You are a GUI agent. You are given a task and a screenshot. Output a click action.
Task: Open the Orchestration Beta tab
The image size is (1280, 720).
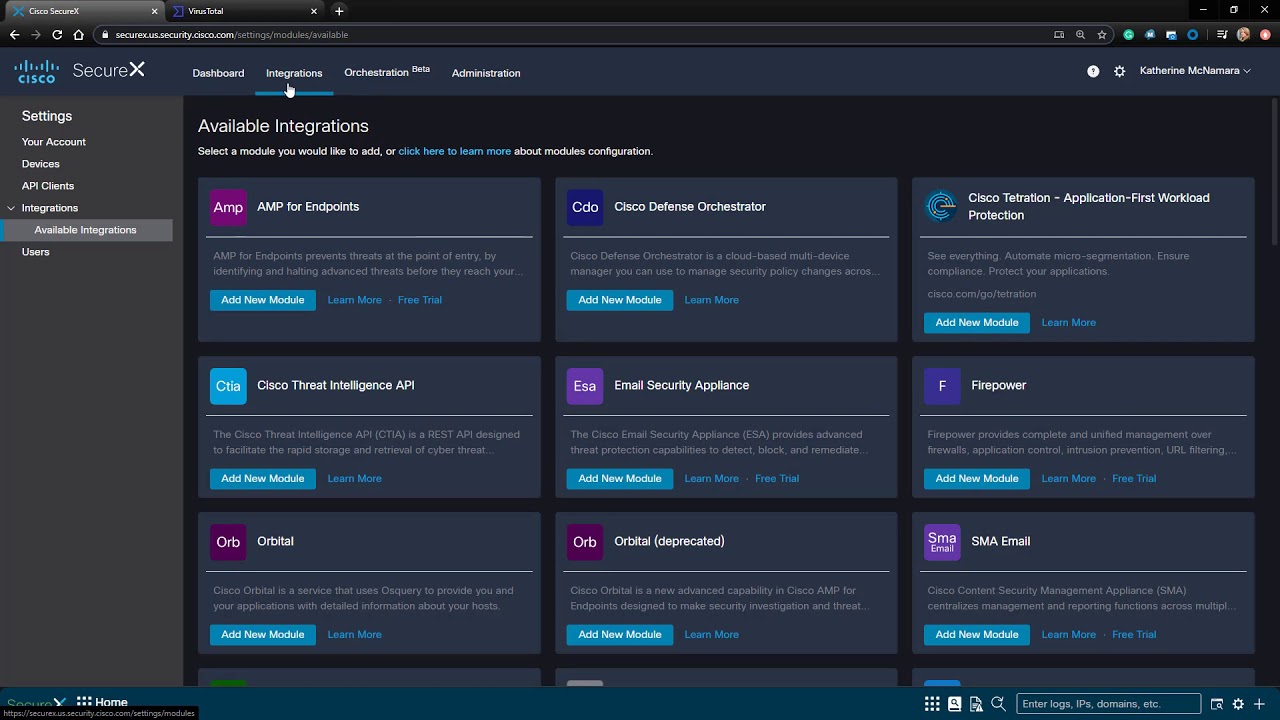[387, 72]
